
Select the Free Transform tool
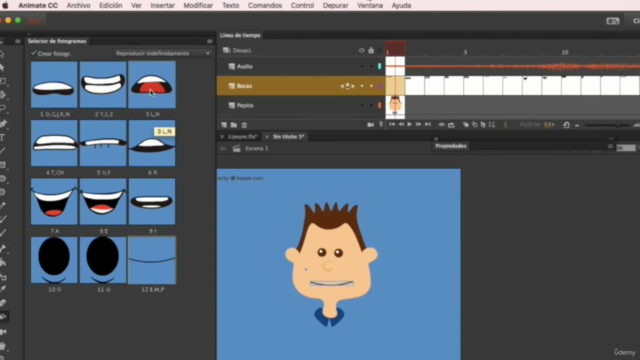tap(2, 81)
